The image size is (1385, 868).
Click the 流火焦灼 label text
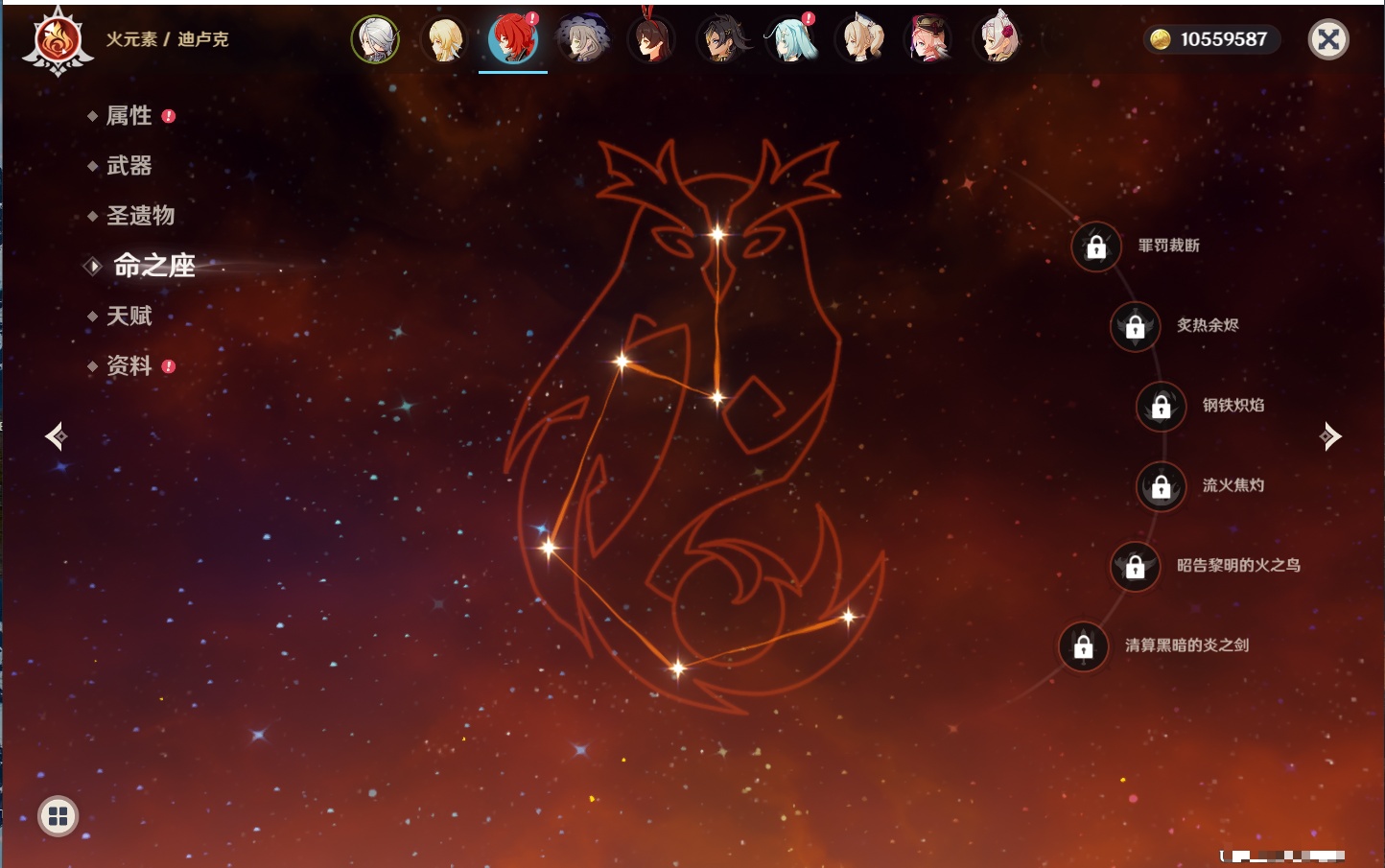(x=1233, y=485)
